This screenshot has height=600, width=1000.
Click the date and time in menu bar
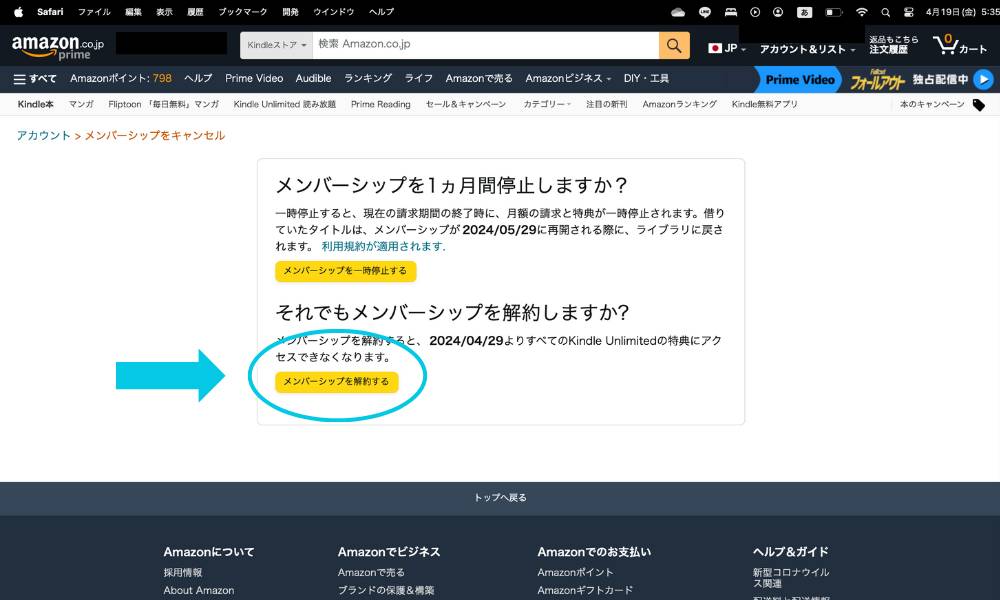(x=962, y=12)
